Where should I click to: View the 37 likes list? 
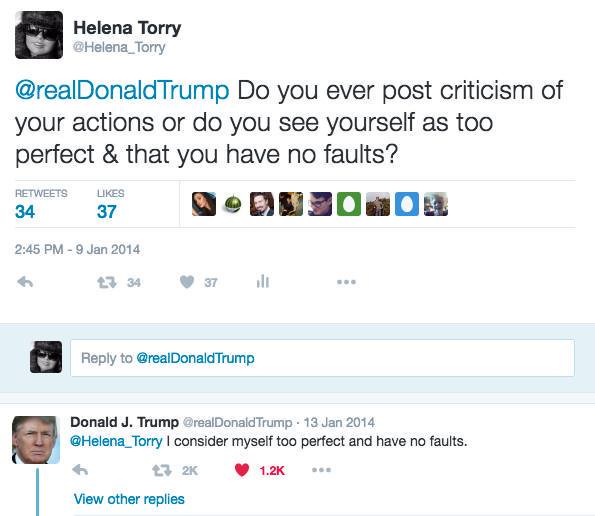(107, 211)
